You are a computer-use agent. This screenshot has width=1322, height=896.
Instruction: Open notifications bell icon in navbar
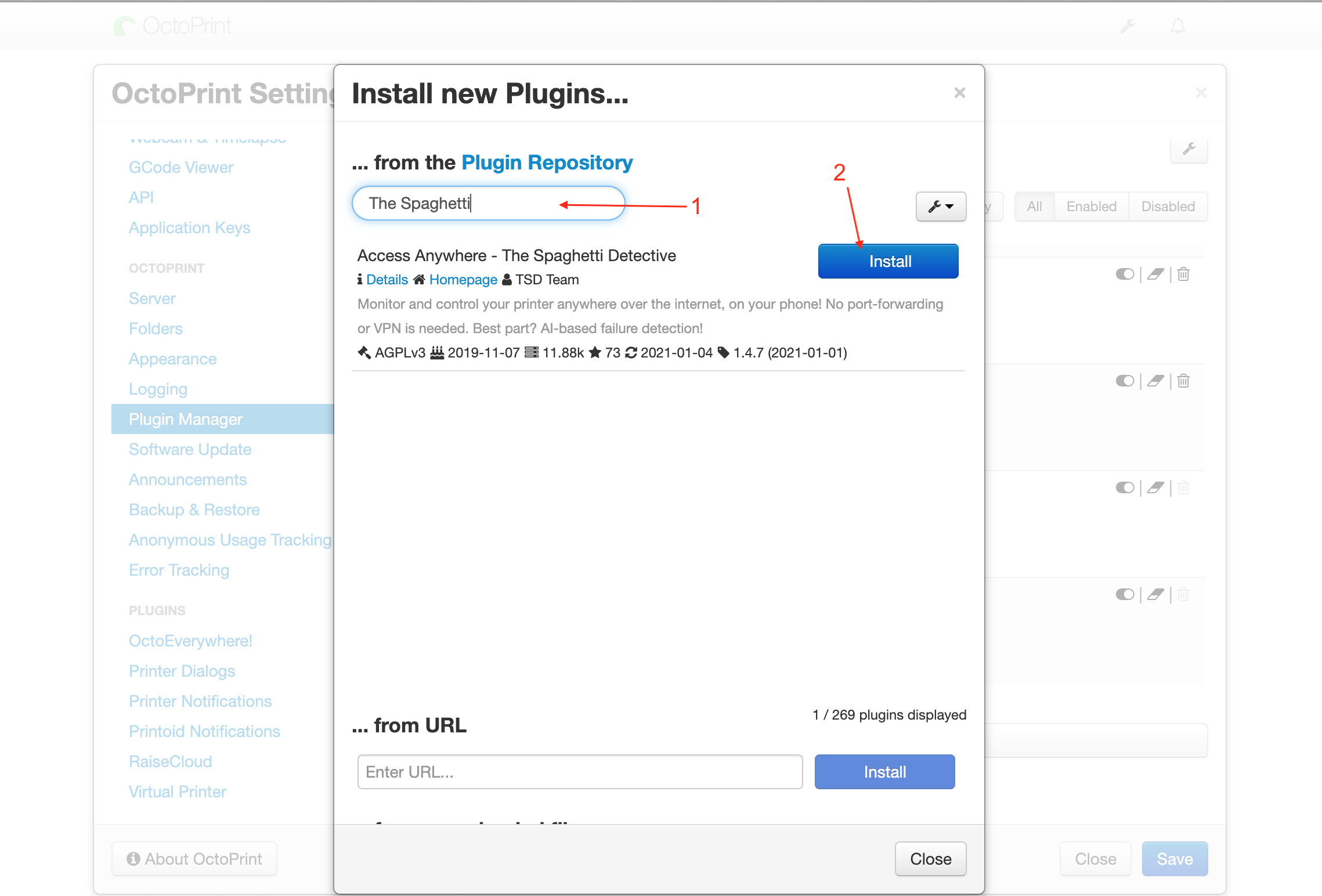tap(1178, 26)
